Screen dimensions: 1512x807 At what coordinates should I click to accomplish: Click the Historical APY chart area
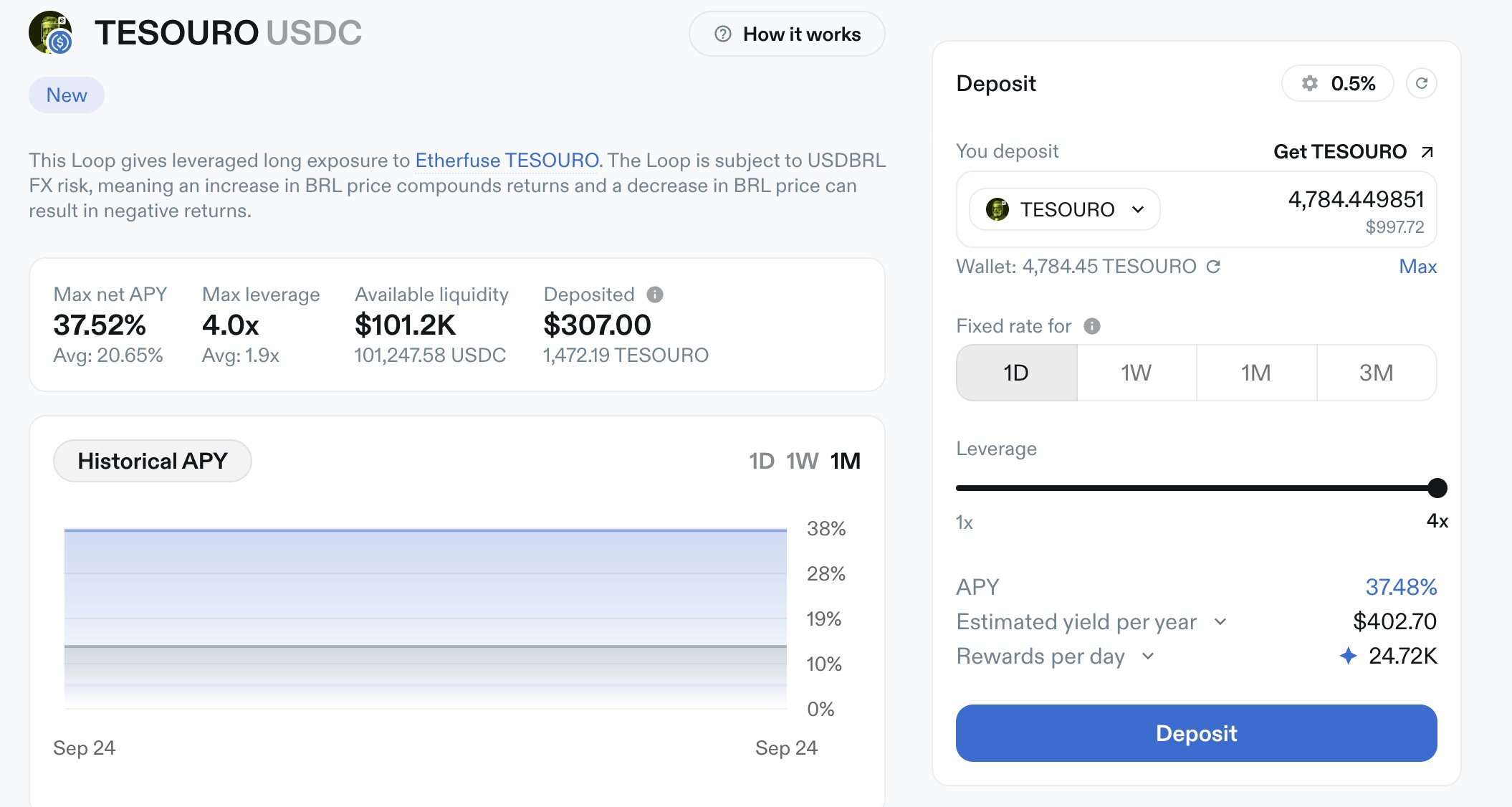click(x=426, y=619)
